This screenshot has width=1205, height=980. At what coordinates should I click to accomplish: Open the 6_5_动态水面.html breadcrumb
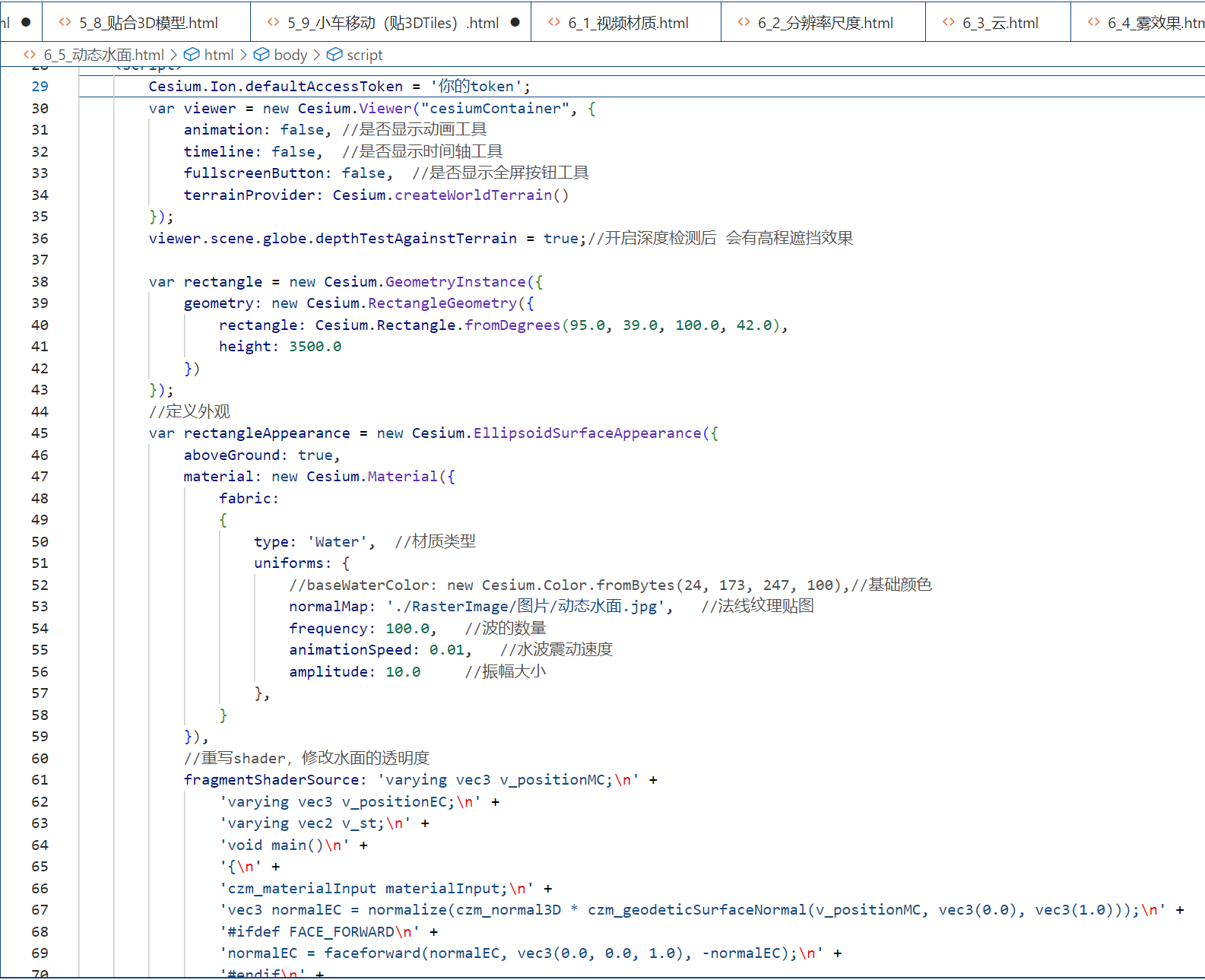pyautogui.click(x=103, y=55)
